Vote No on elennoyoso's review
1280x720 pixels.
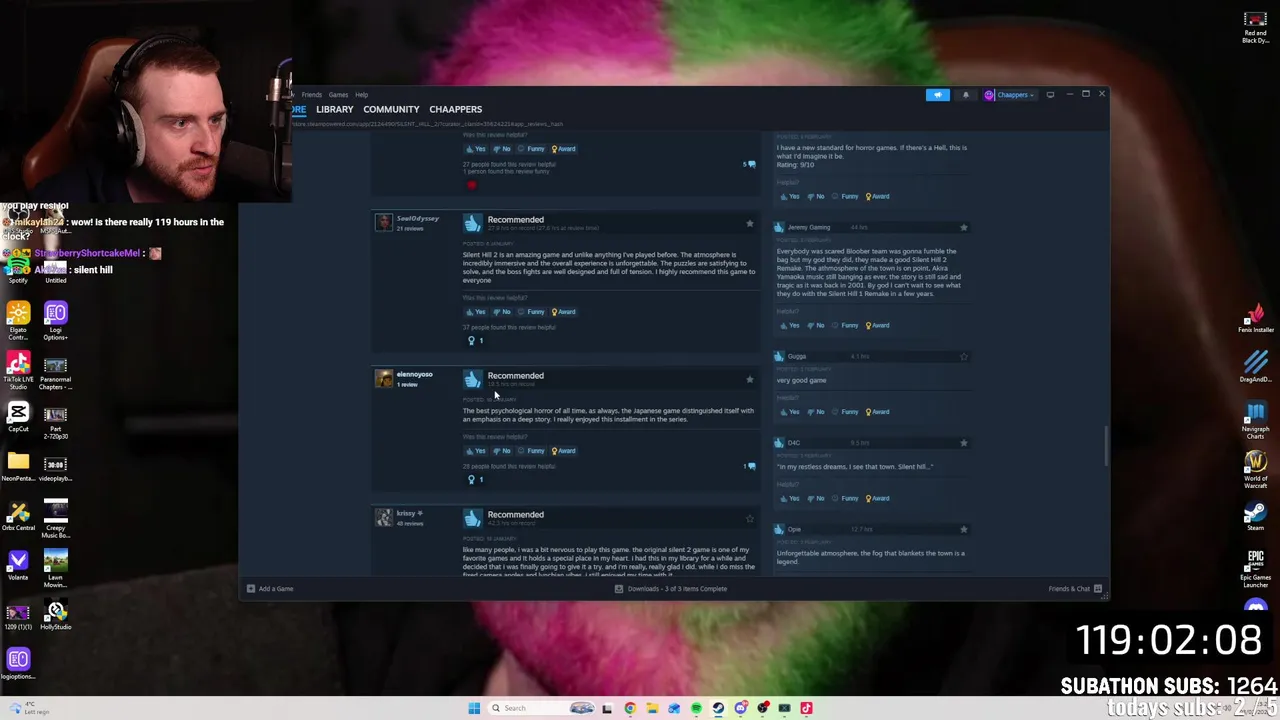502,451
